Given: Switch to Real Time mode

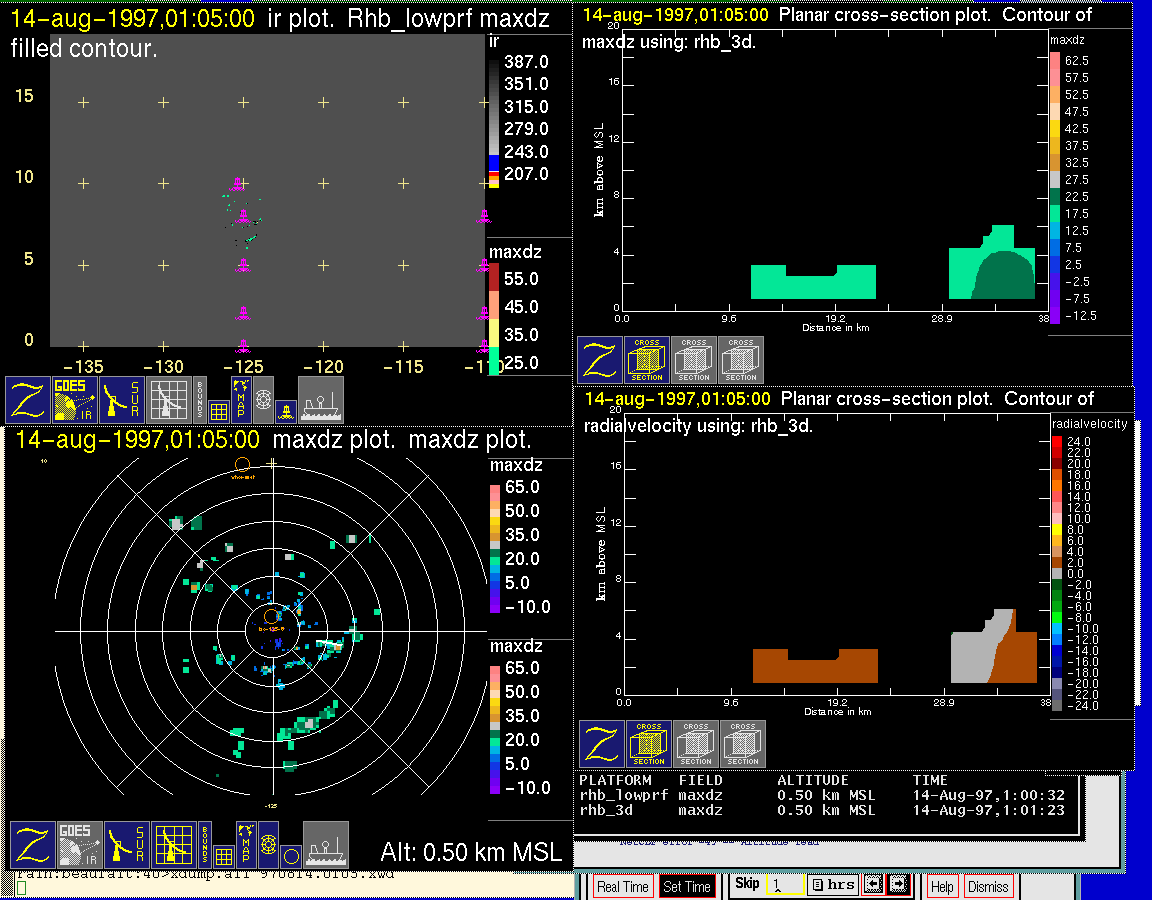Looking at the screenshot, I should (x=623, y=886).
